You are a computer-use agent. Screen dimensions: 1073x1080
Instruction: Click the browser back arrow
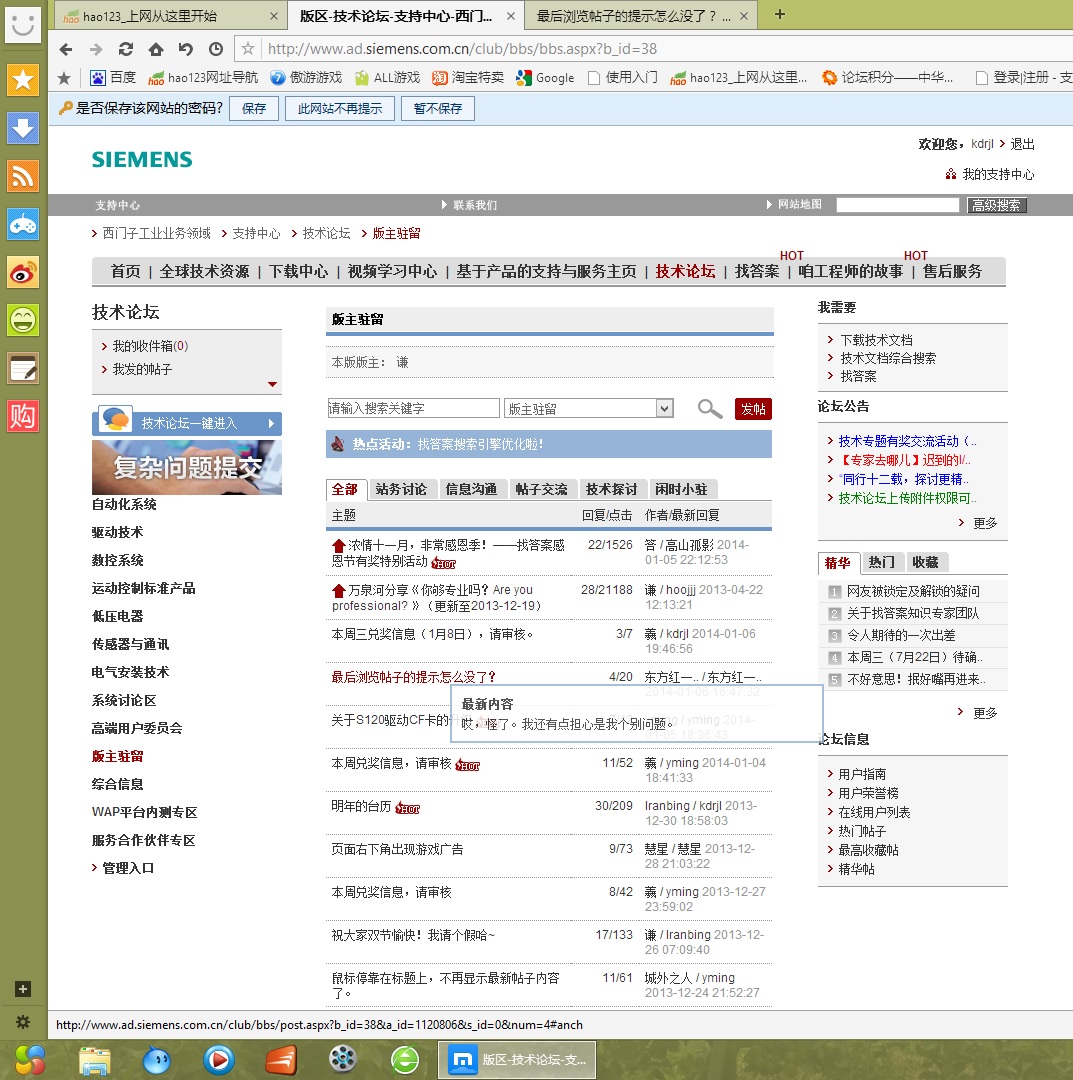65,49
